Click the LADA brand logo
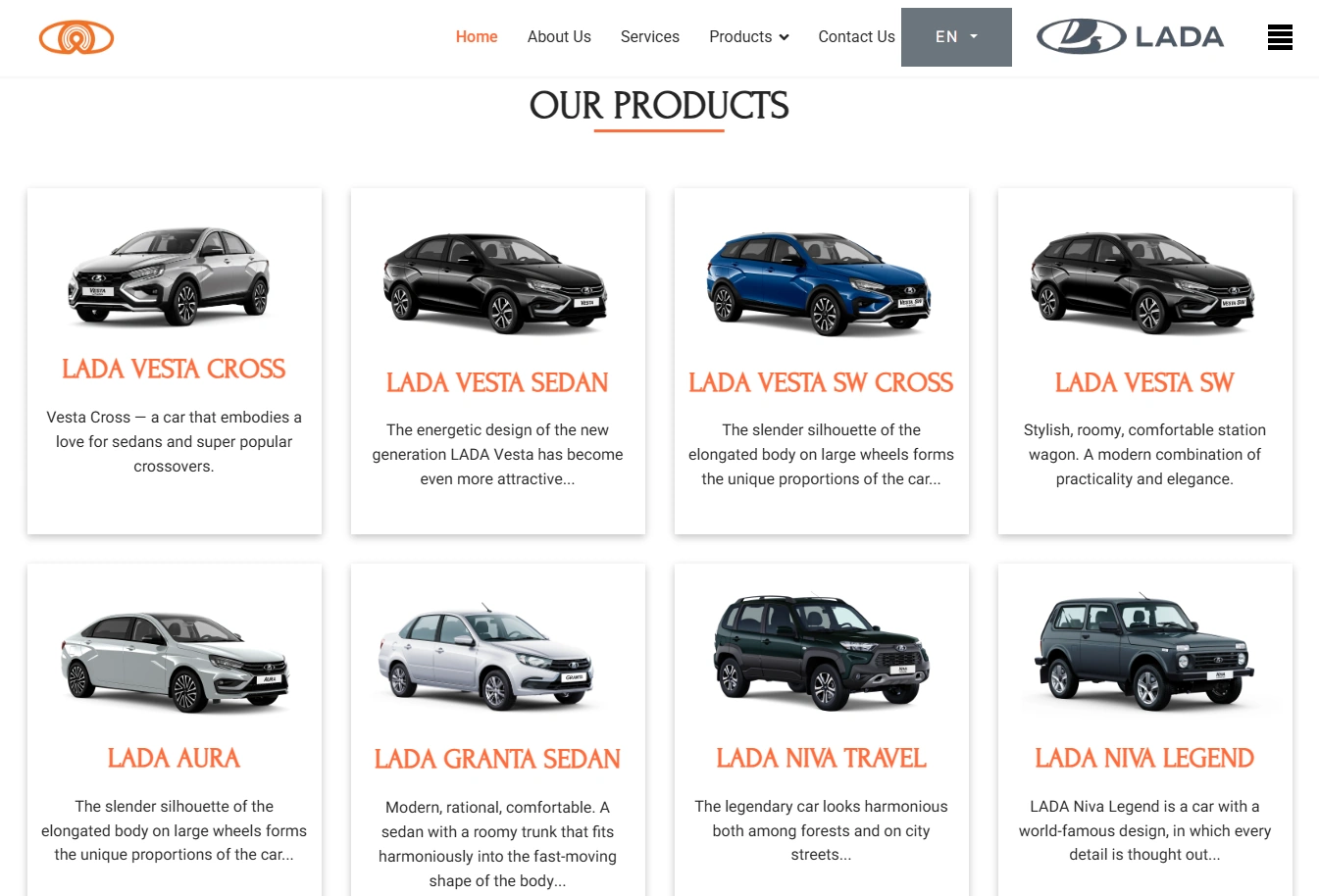 1131,36
